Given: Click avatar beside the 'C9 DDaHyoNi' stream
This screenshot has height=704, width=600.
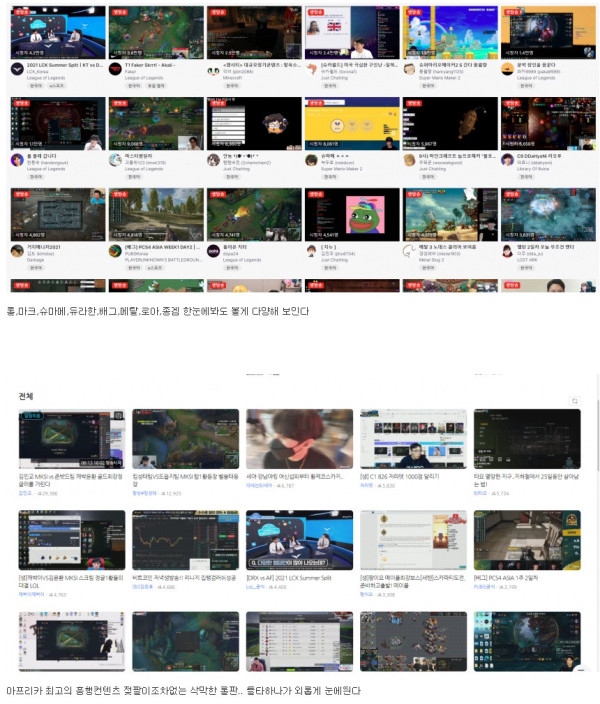Looking at the screenshot, I should (x=507, y=160).
